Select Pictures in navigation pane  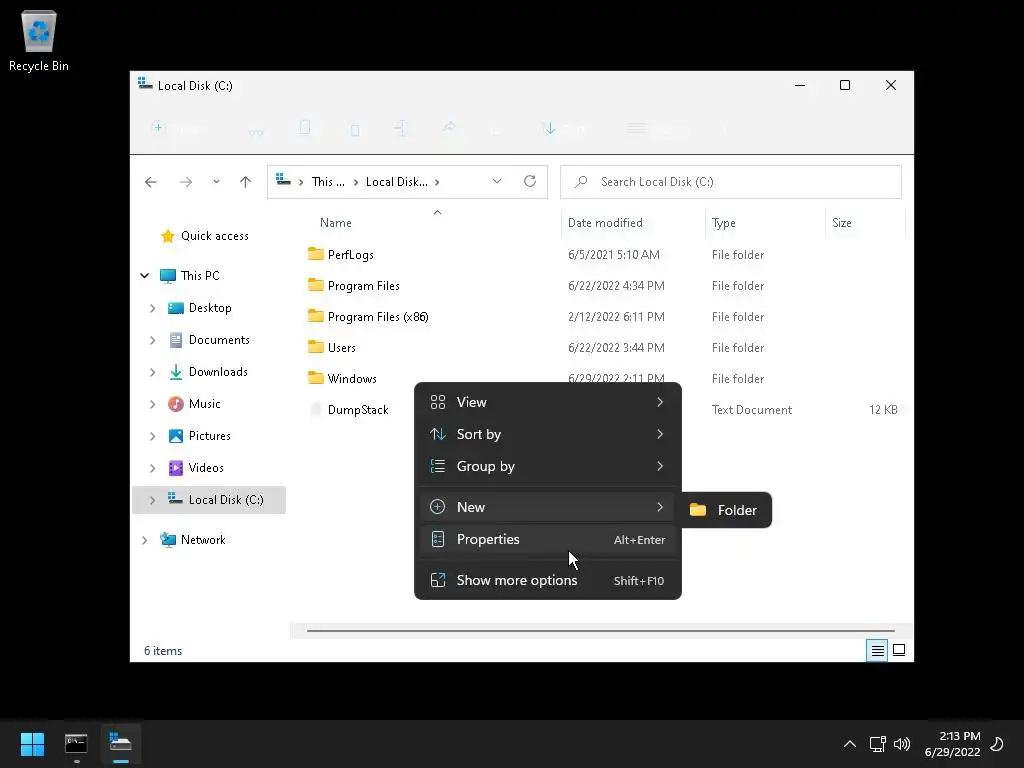(x=199, y=436)
